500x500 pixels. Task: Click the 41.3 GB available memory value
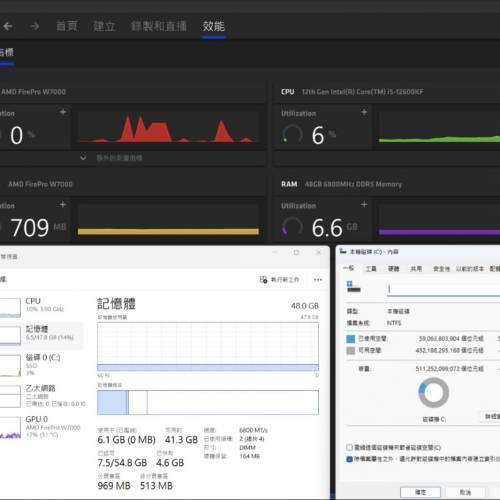coord(181,440)
